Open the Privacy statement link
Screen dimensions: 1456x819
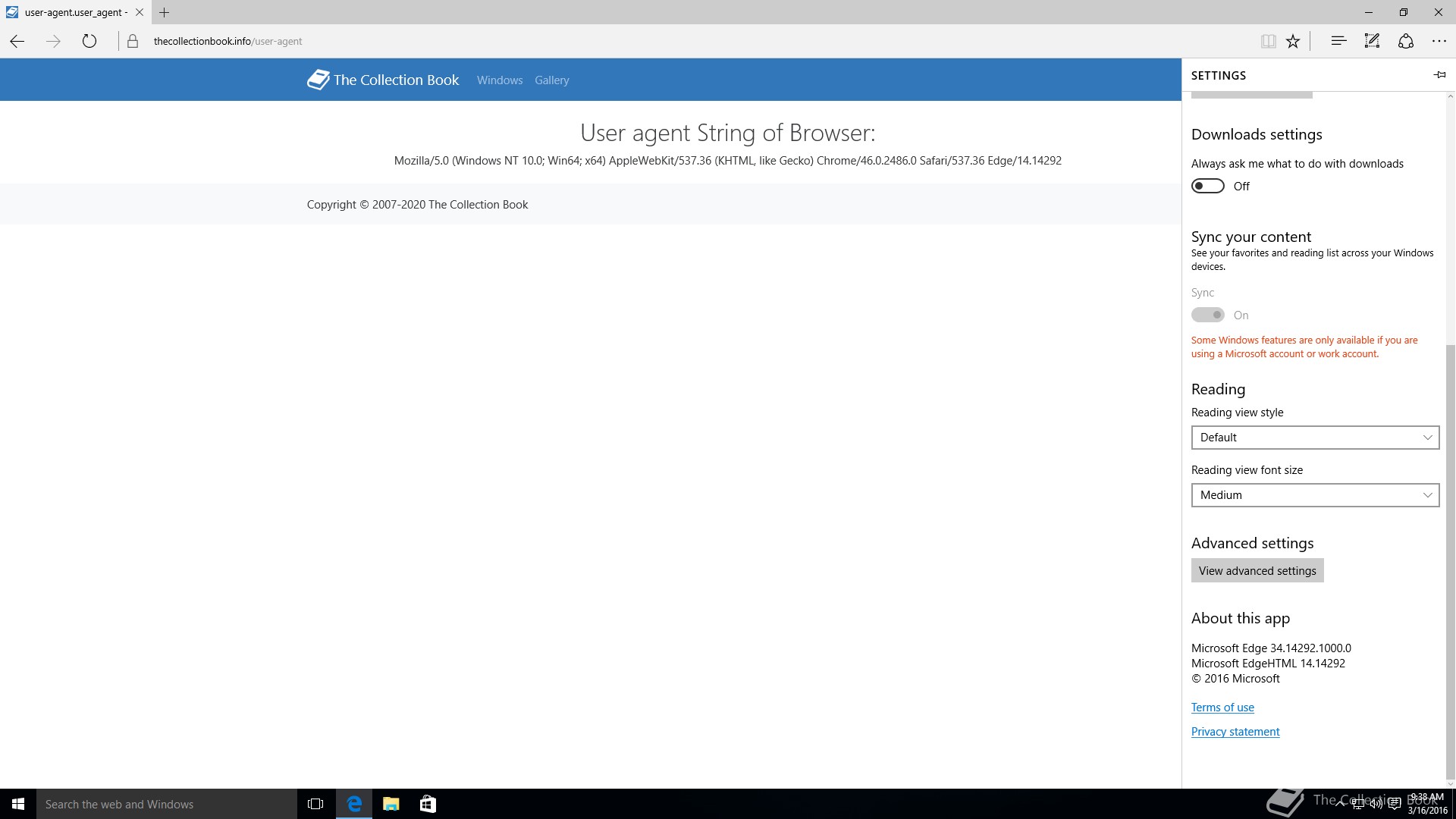click(x=1235, y=732)
